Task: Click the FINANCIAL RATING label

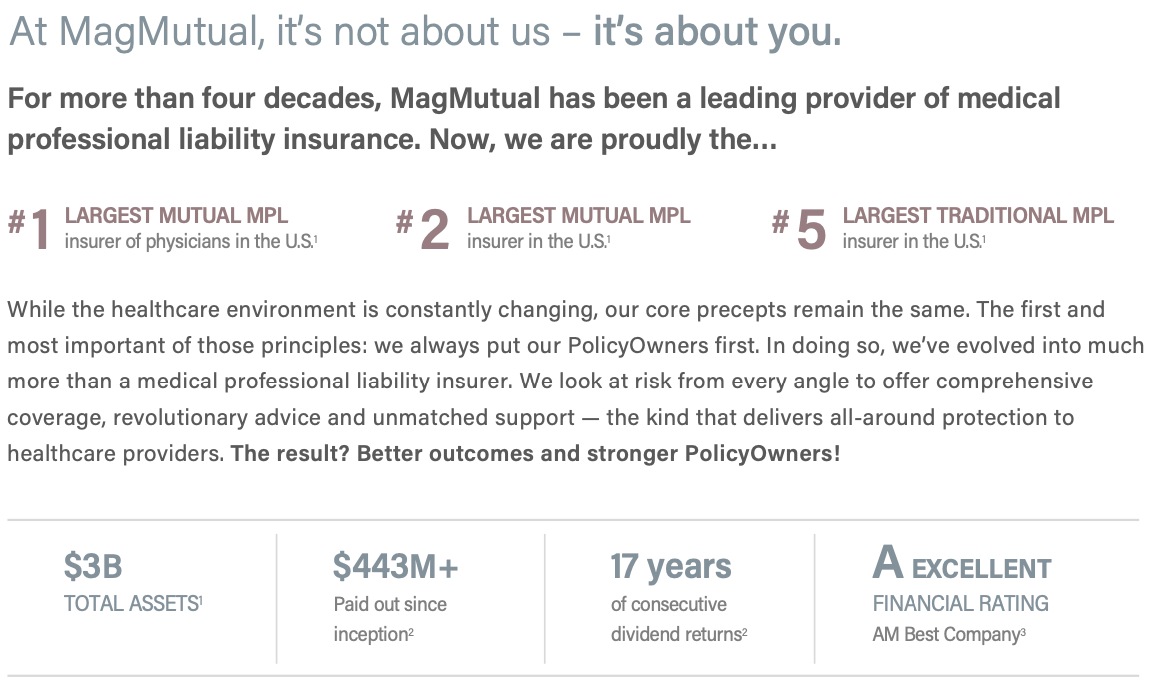Action: pyautogui.click(x=960, y=603)
